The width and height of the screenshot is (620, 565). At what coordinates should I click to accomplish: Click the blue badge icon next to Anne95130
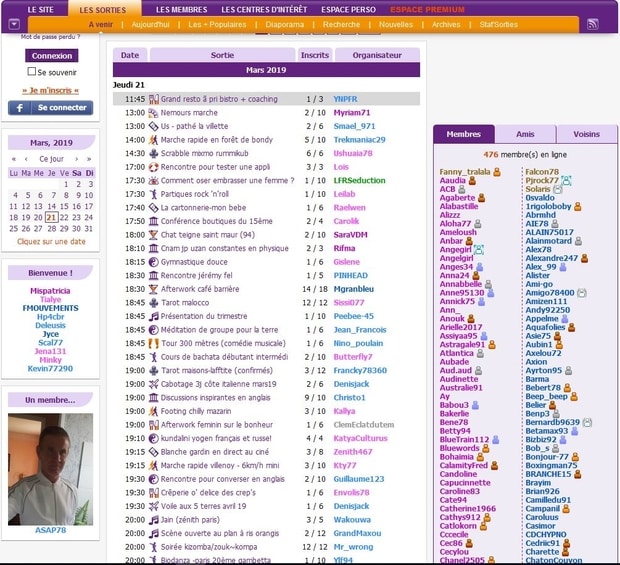click(x=490, y=293)
